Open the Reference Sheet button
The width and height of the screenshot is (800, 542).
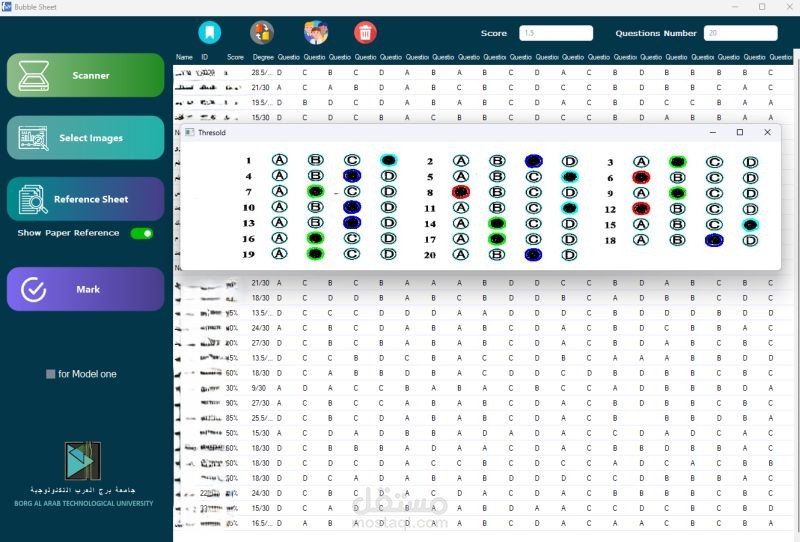coord(86,199)
